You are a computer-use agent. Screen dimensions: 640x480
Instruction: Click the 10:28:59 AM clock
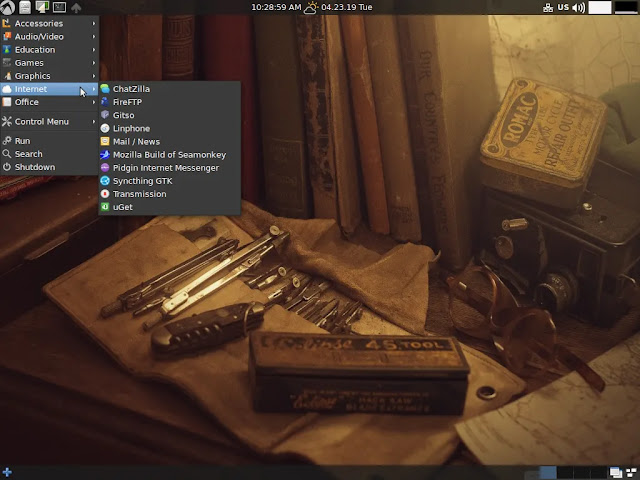(276, 7)
